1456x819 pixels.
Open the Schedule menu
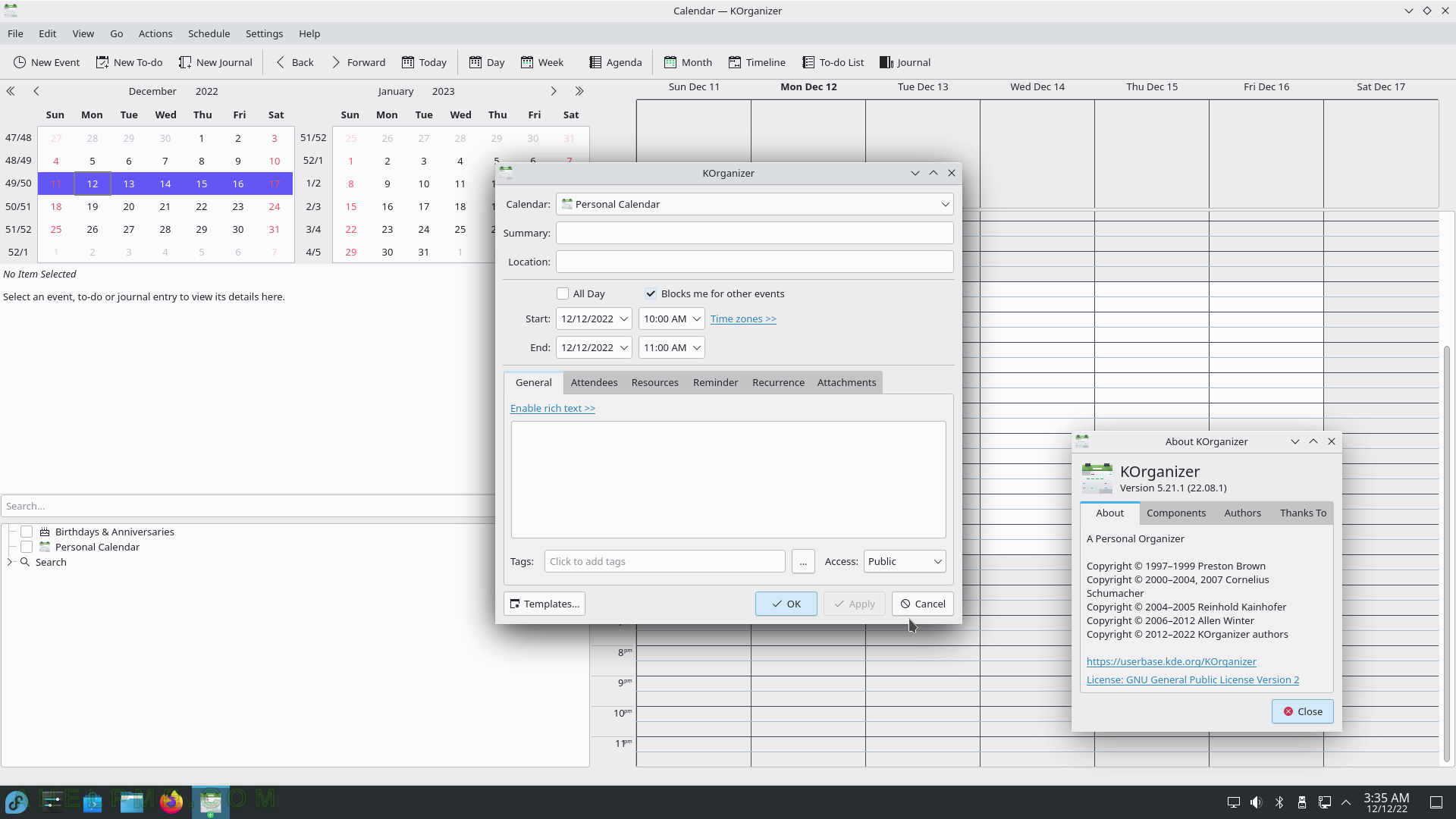point(209,33)
